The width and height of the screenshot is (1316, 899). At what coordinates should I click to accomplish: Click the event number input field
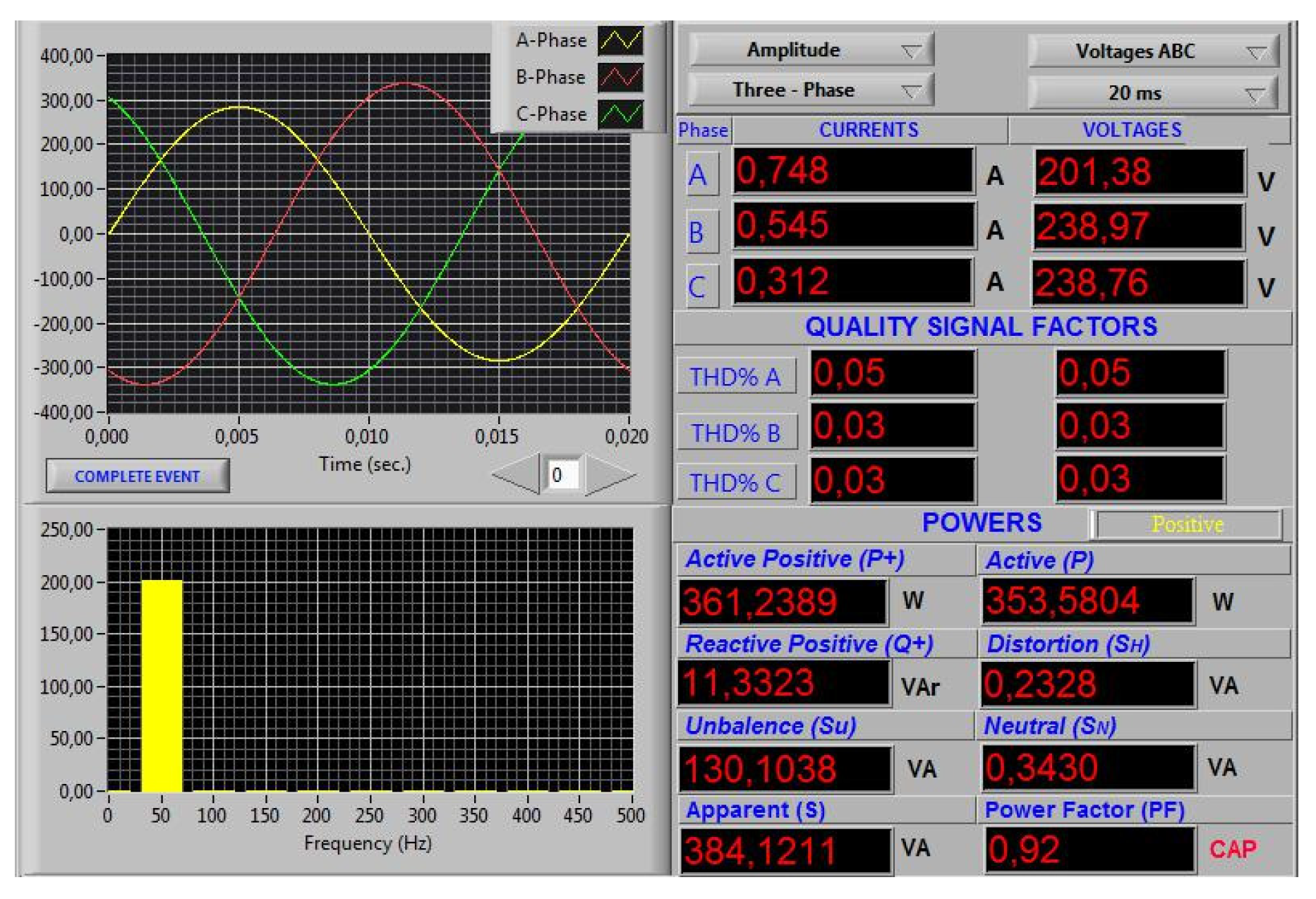[x=562, y=475]
